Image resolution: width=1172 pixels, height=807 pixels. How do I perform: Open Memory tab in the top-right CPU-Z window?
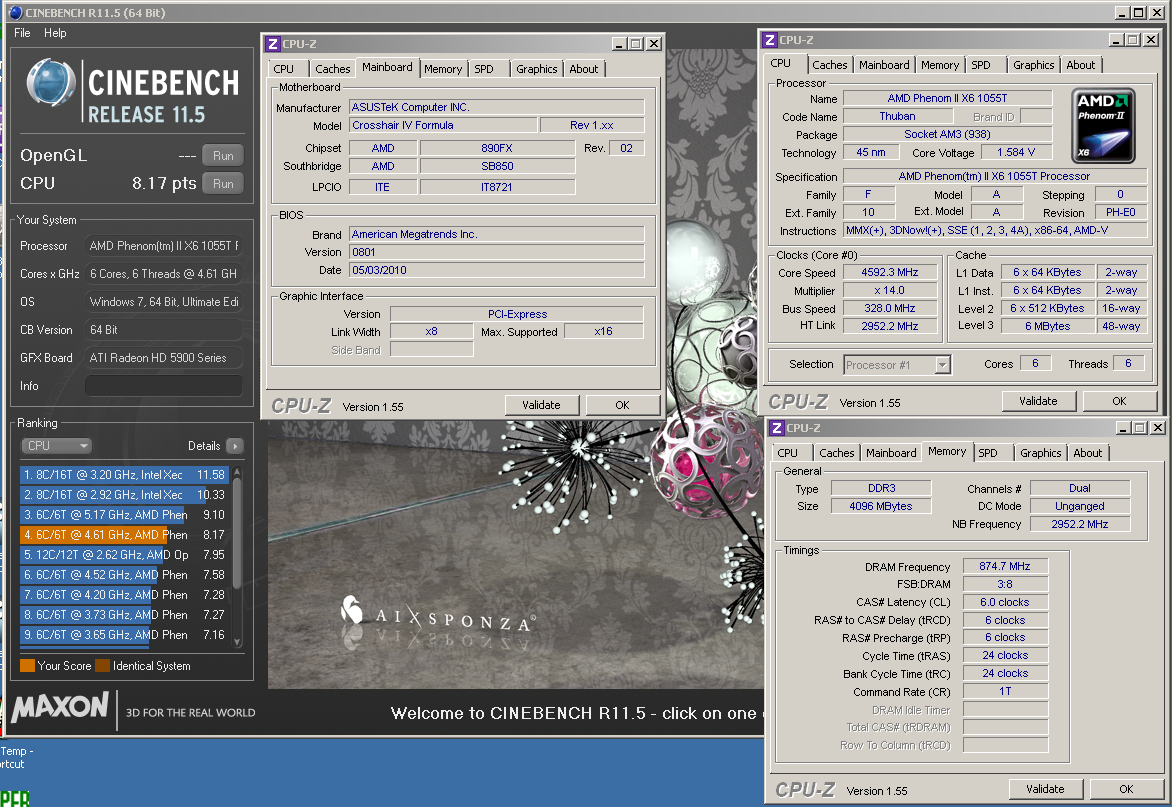click(x=940, y=65)
